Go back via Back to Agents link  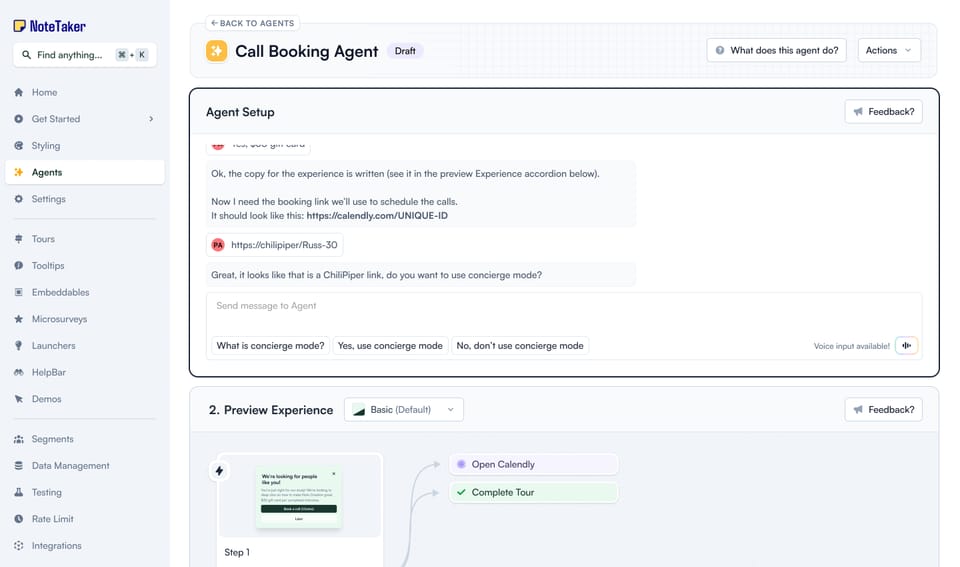(x=252, y=23)
